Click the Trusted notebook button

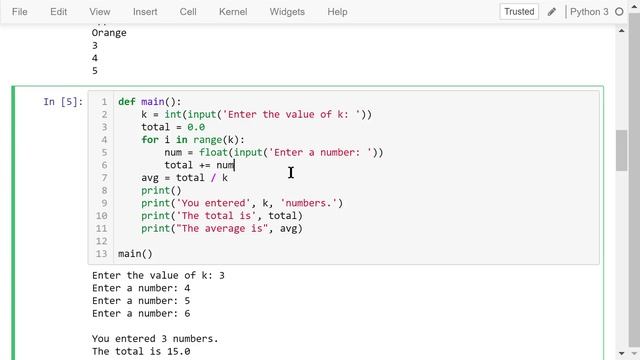[x=519, y=11]
